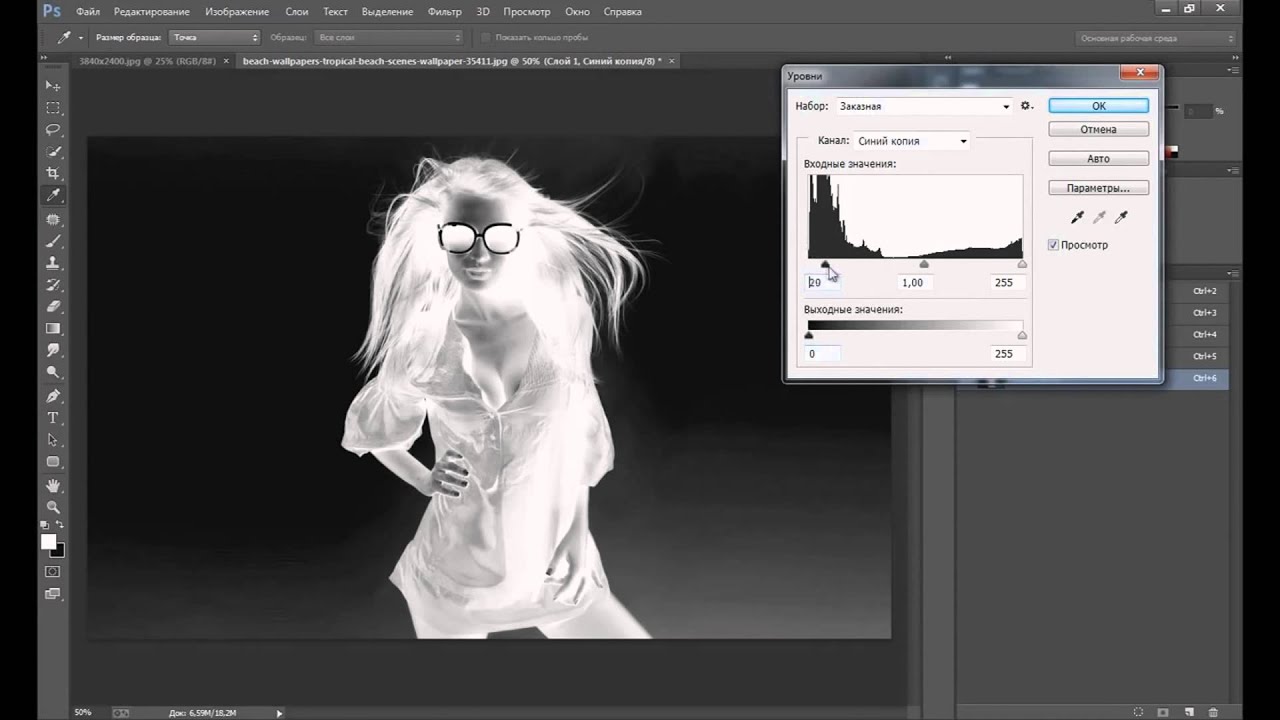Open the tool preset picker arrow
The height and width of the screenshot is (720, 1280).
[80, 38]
